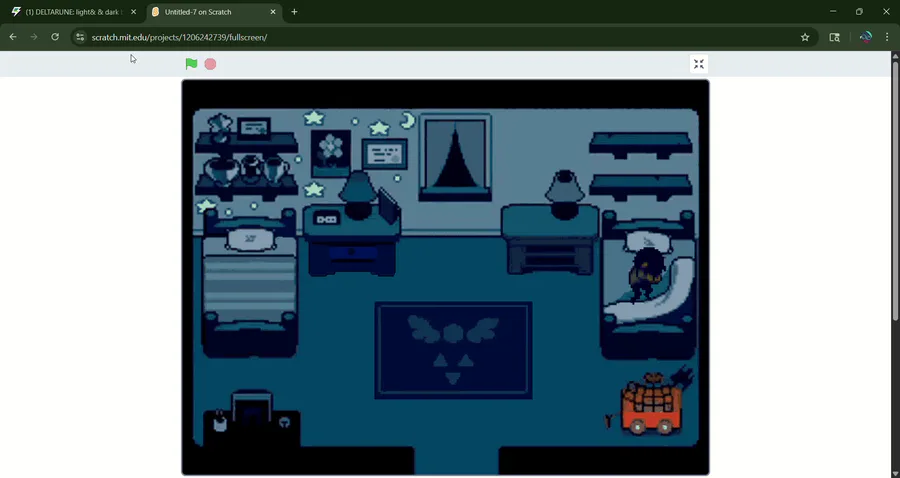
Task: Open the browser extension icon beside bookmark star
Action: coord(835,37)
